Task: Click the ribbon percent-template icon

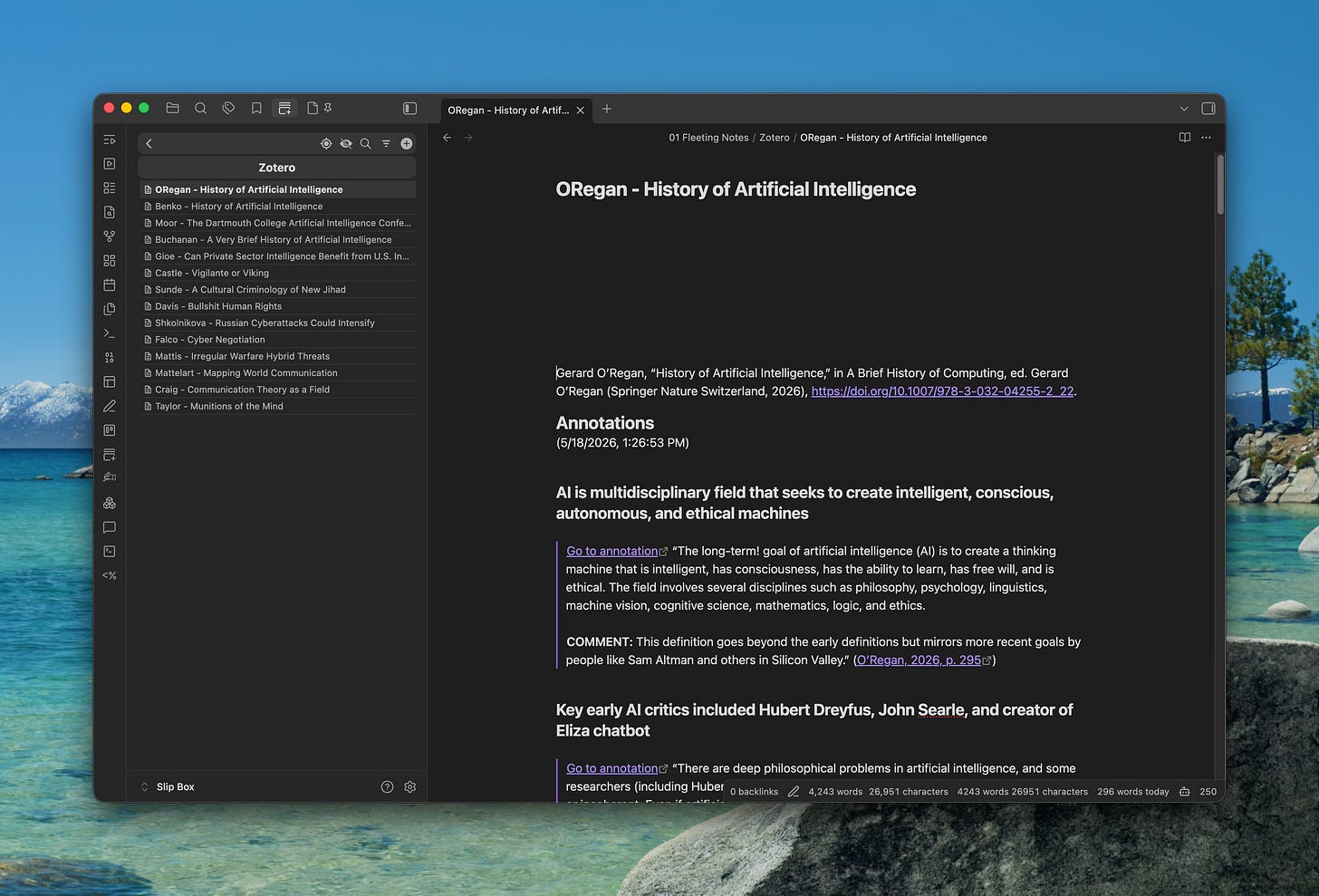Action: tap(110, 575)
